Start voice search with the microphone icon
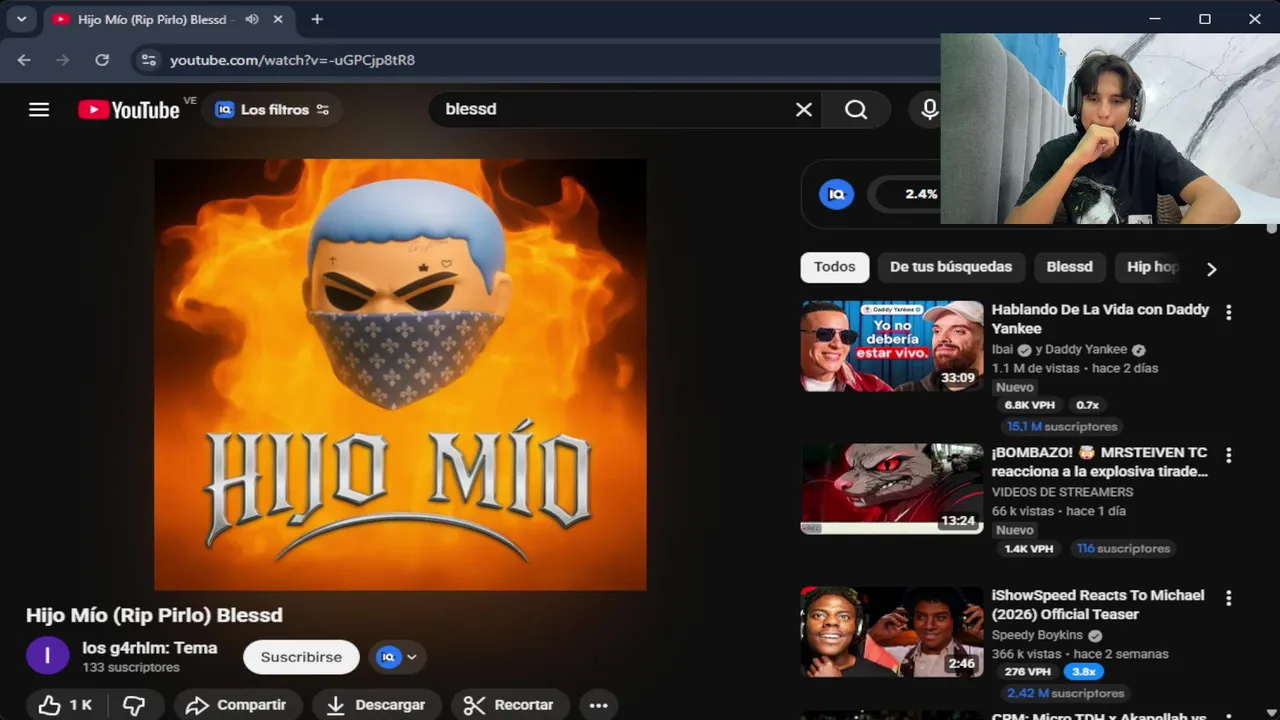 click(x=929, y=110)
